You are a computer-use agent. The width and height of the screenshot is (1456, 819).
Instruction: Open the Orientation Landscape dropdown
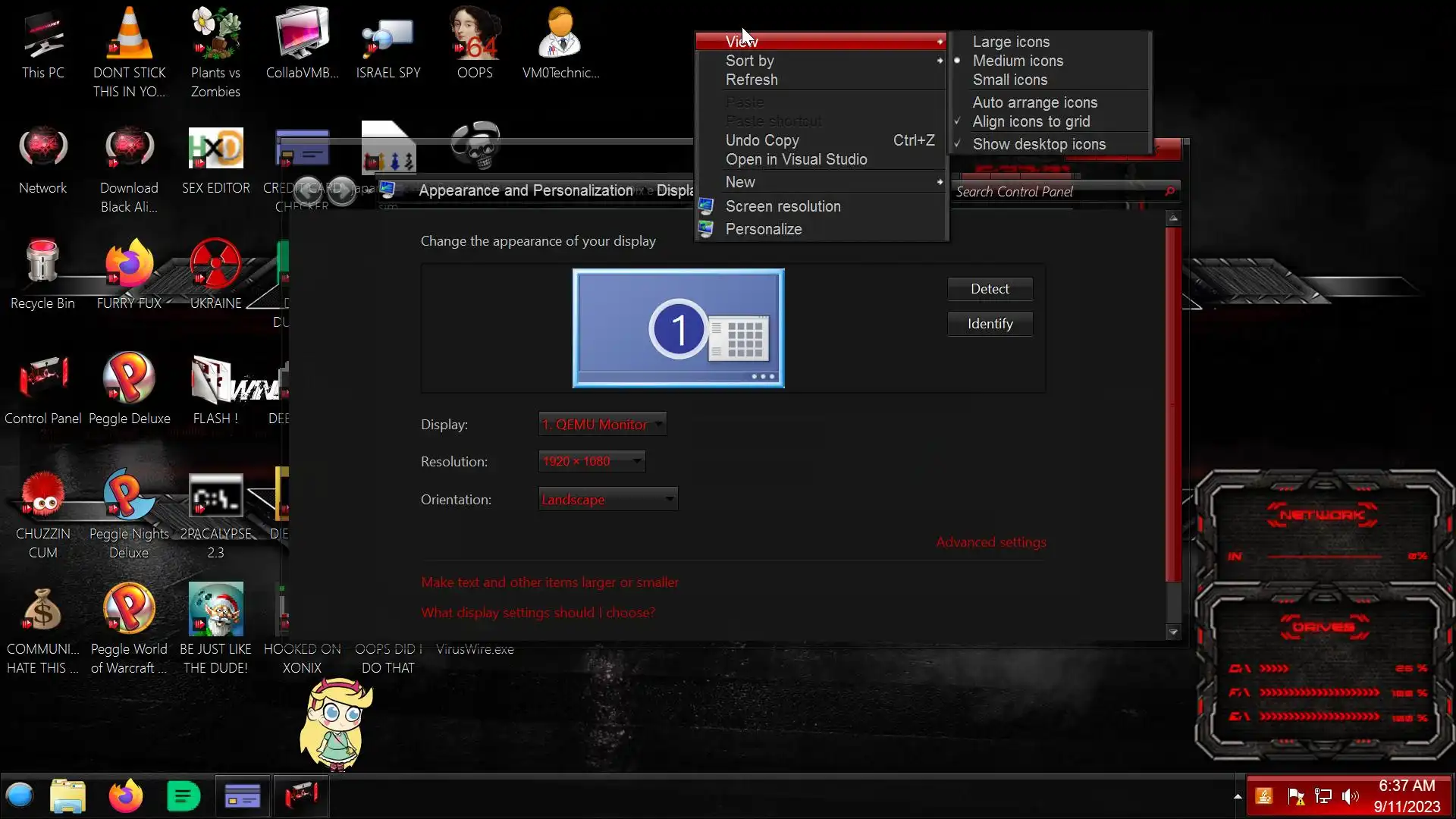(607, 500)
